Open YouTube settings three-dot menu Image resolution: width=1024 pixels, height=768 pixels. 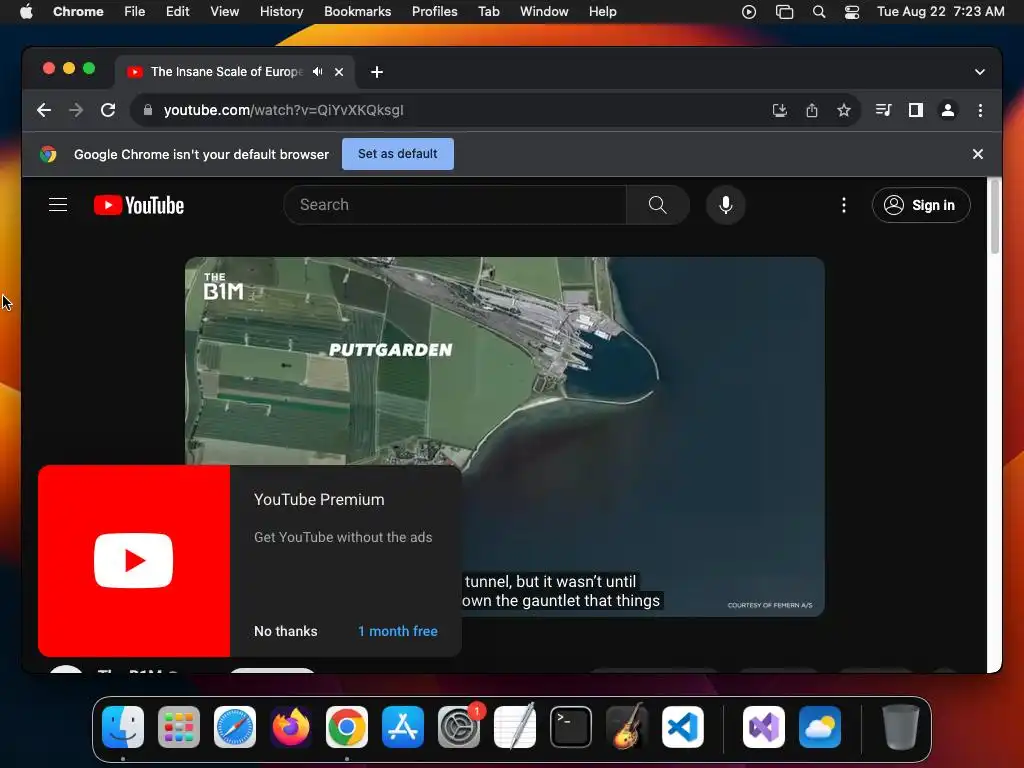pos(844,205)
